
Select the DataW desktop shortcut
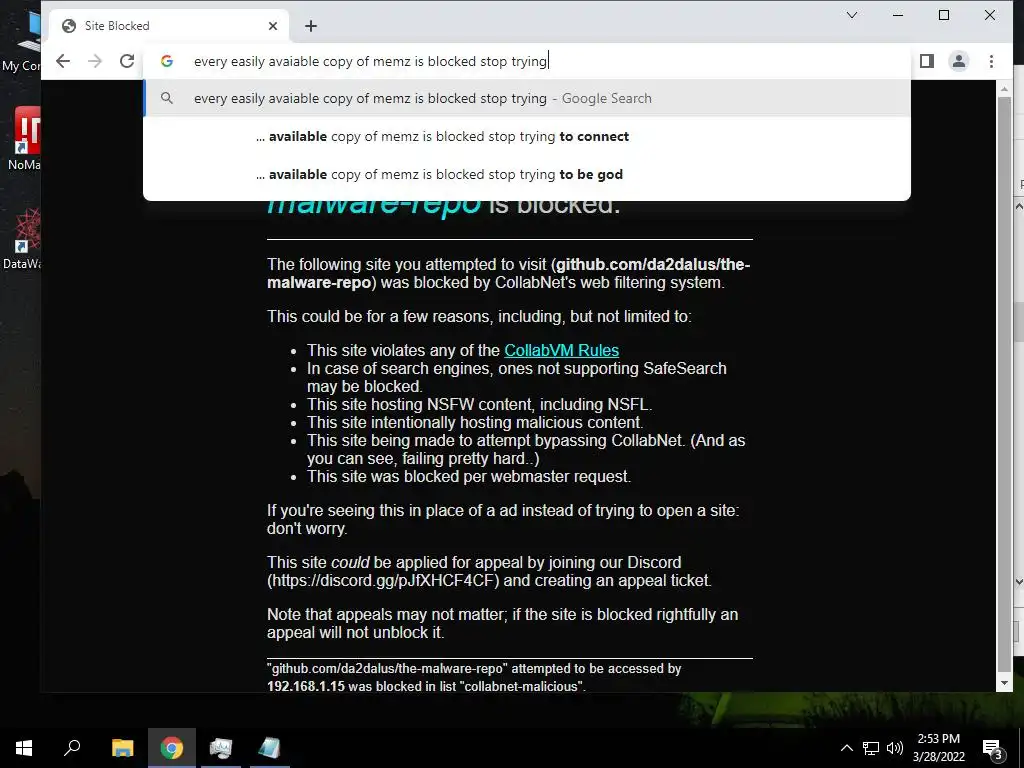tap(23, 239)
